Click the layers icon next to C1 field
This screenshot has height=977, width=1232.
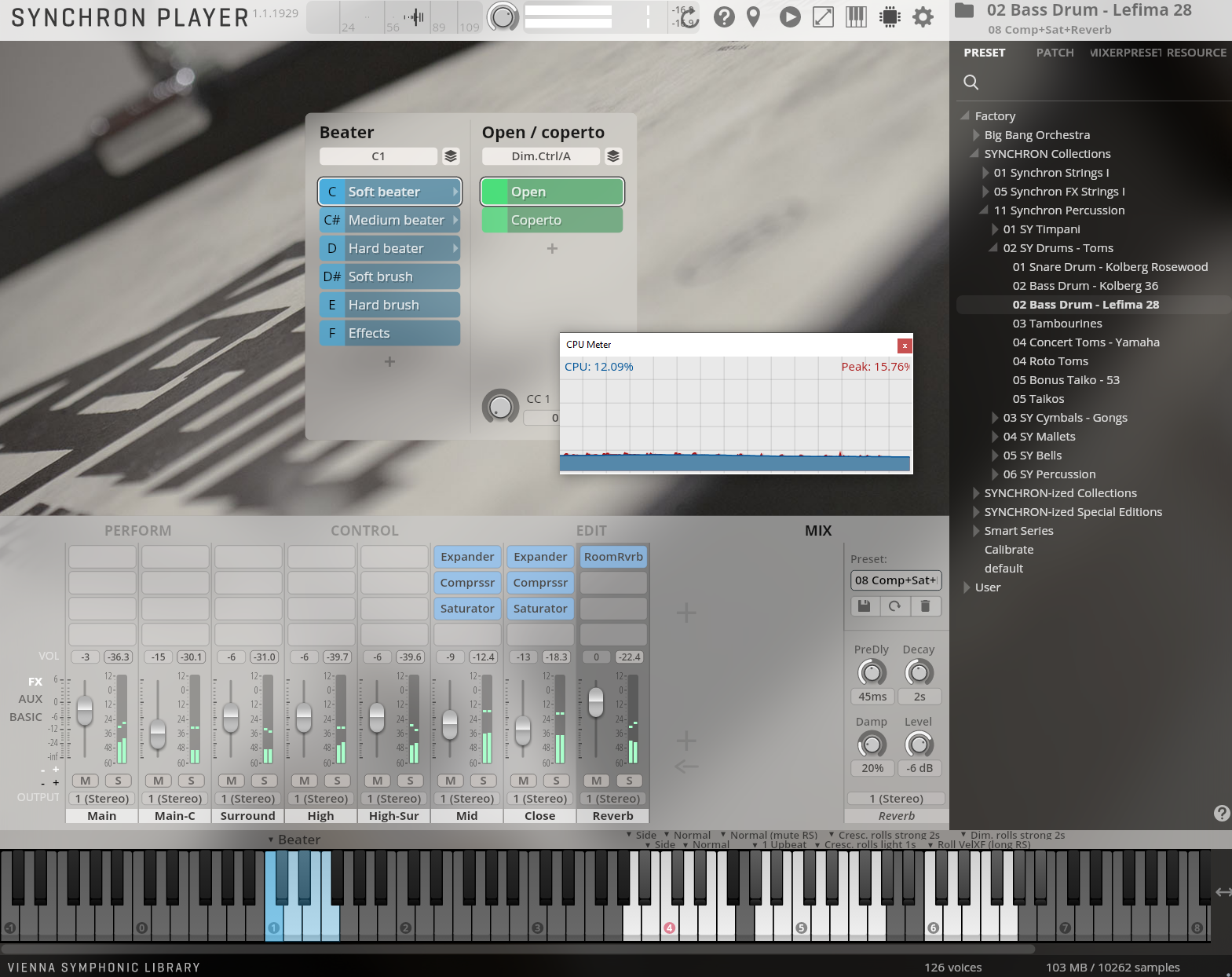(451, 156)
